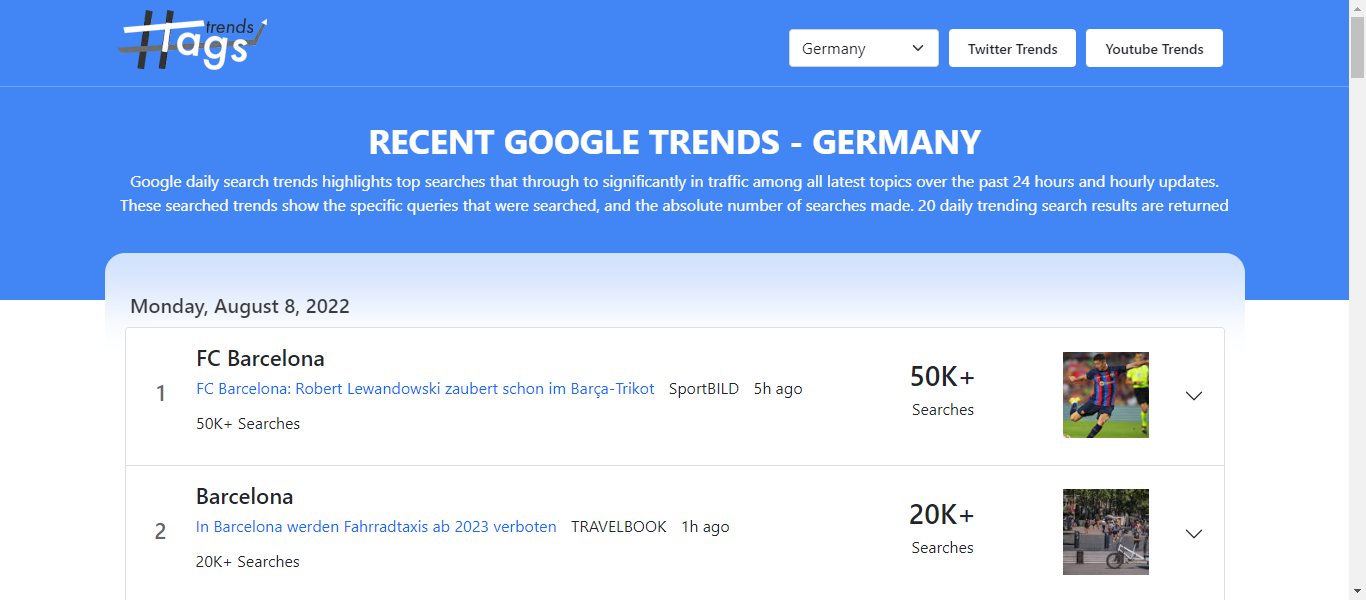Viewport: 1366px width, 600px height.
Task: Open the Robert Lewandowski Barça-Trikot article
Action: pos(424,388)
